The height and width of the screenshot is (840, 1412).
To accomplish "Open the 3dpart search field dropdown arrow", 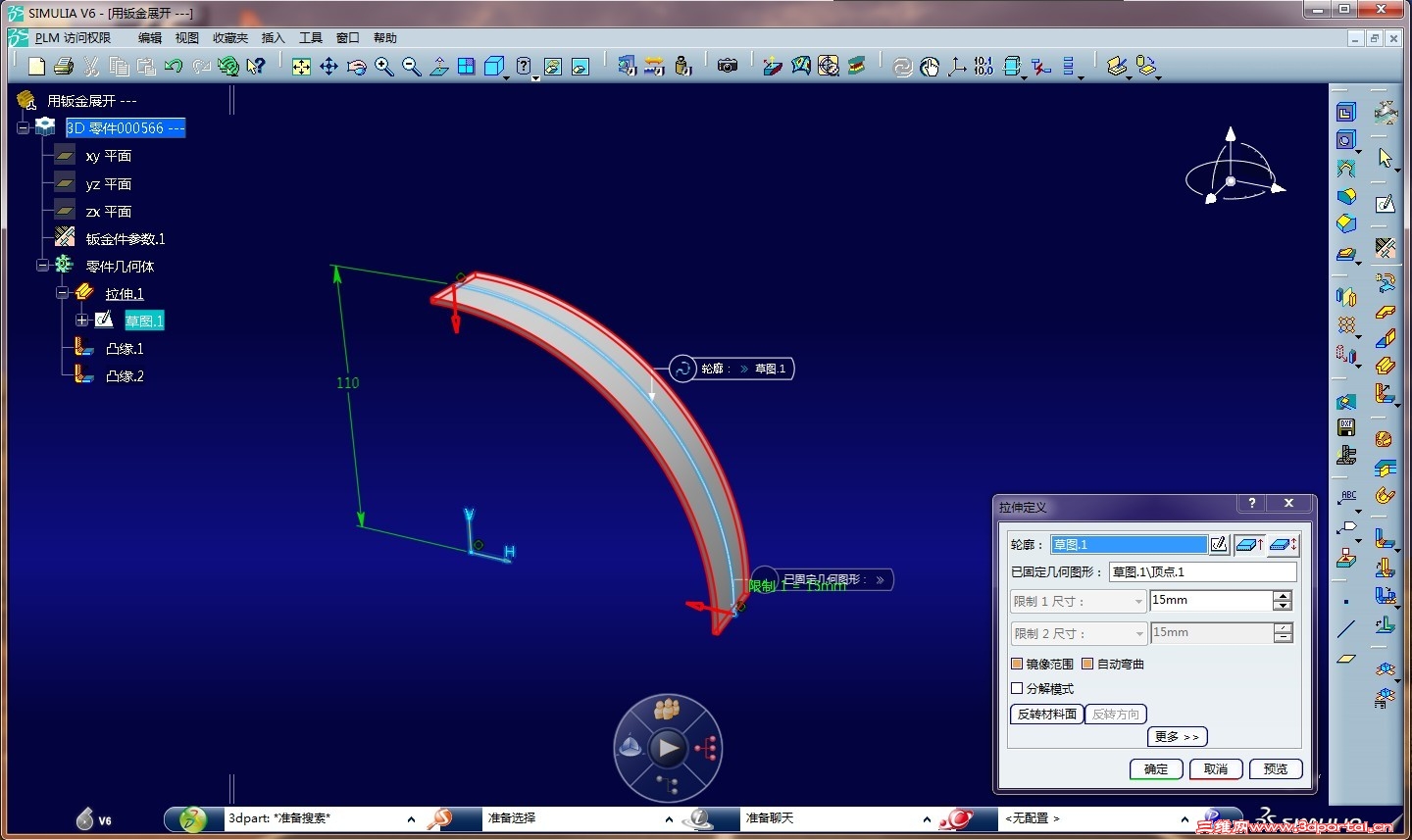I will tap(411, 818).
